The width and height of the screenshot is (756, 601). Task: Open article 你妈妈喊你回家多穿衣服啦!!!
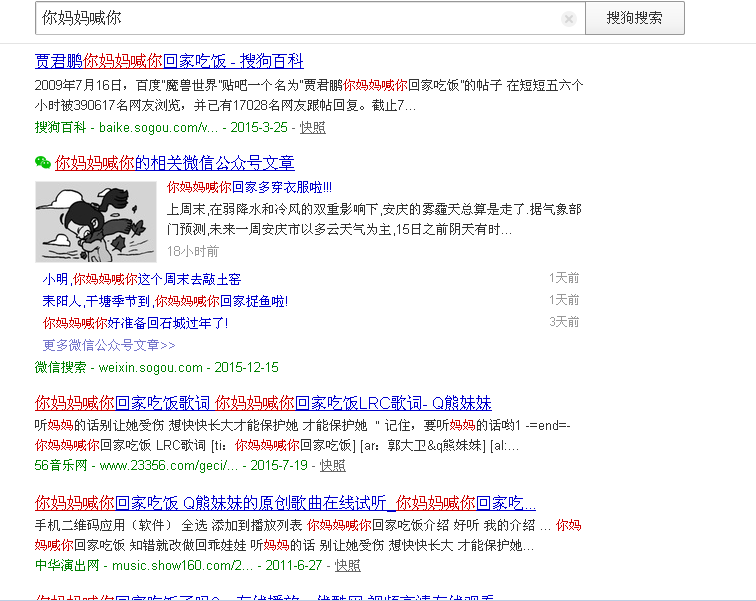(249, 187)
